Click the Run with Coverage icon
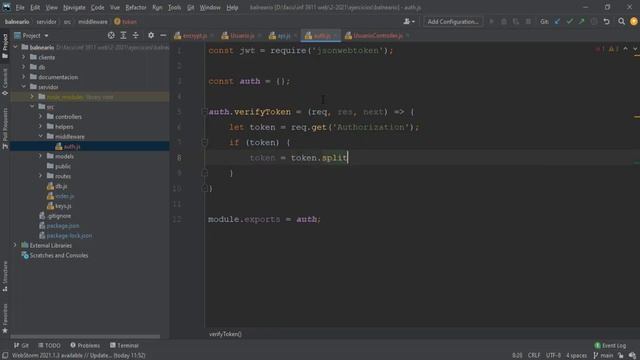The height and width of the screenshot is (360, 640). coord(516,22)
